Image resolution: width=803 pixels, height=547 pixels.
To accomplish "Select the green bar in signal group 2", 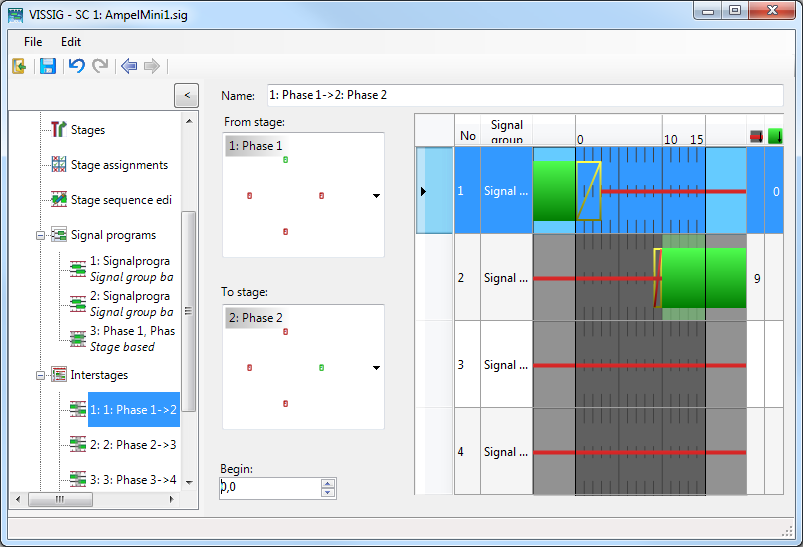I will [704, 278].
